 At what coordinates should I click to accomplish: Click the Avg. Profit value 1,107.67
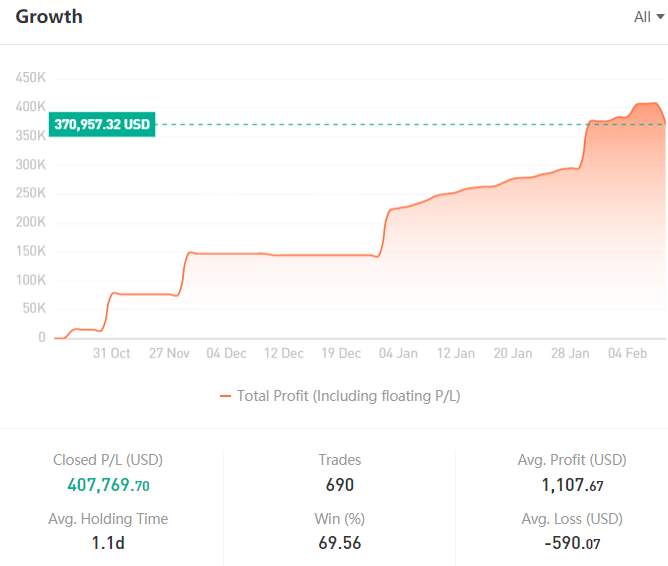point(573,485)
